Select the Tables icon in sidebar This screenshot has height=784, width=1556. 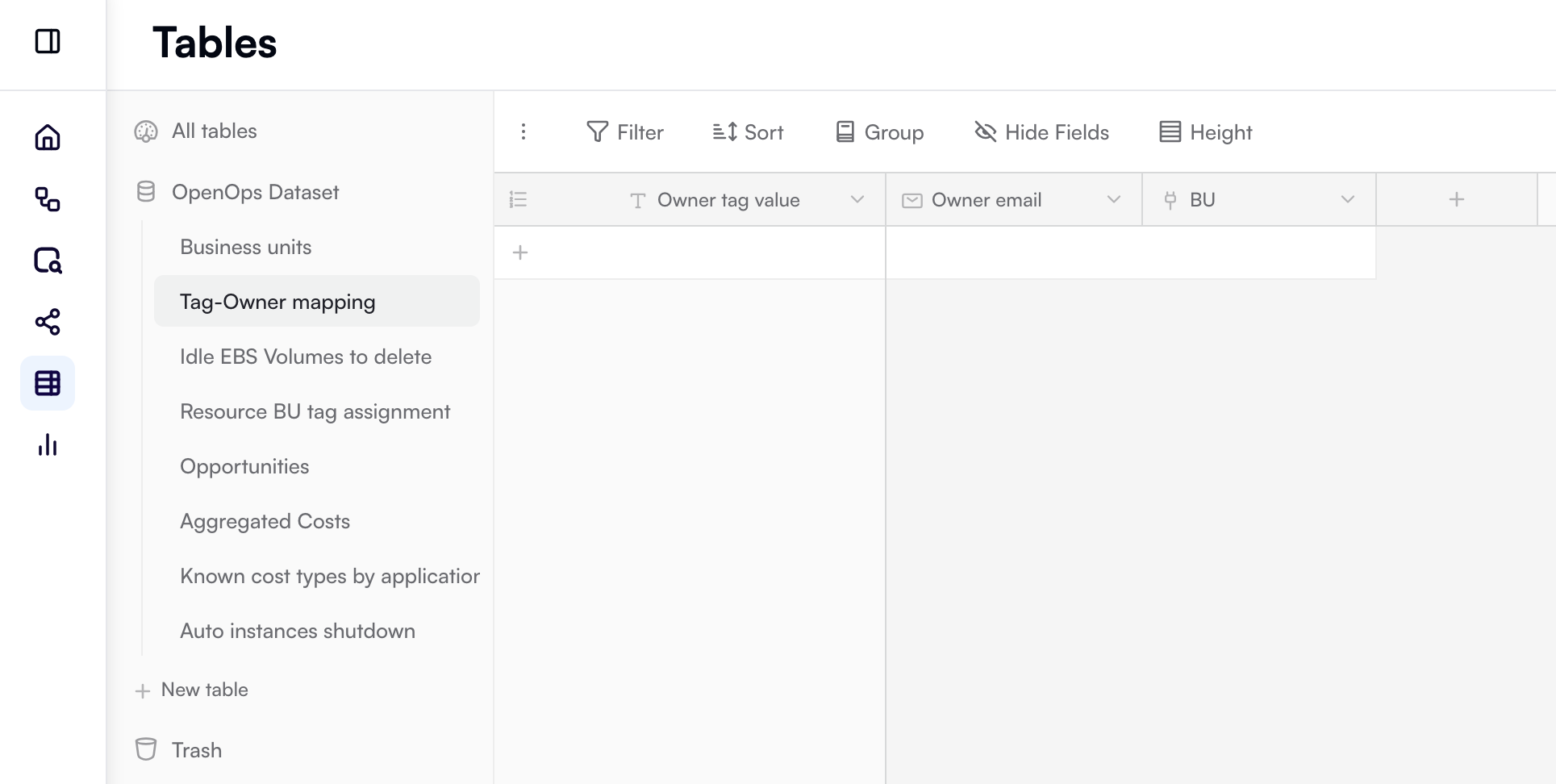click(48, 383)
